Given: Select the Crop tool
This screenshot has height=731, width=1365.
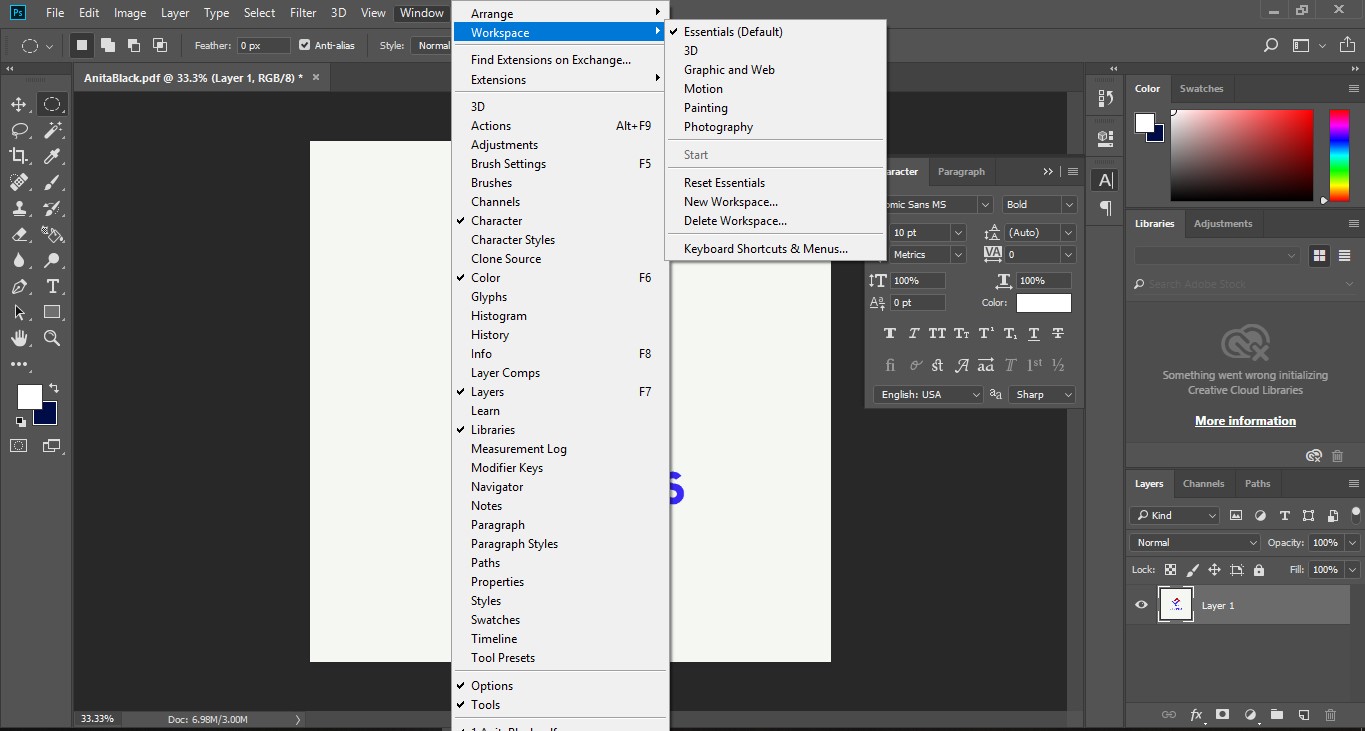Looking at the screenshot, I should [18, 155].
